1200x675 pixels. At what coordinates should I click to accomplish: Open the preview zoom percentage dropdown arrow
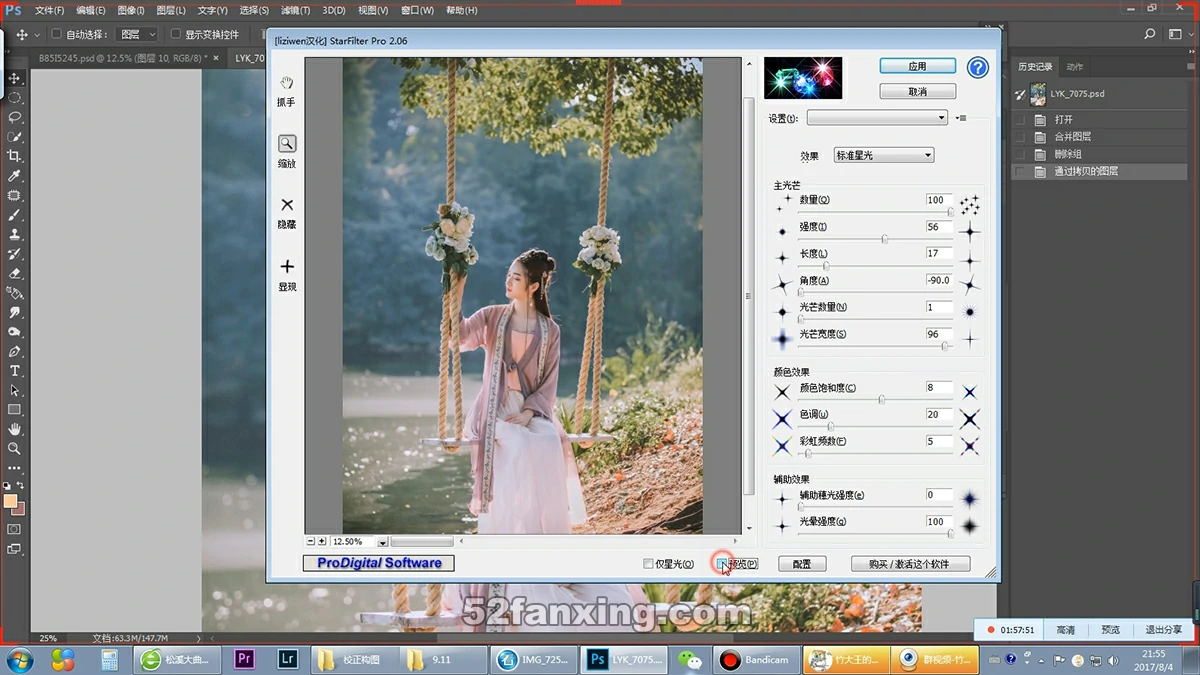(x=382, y=542)
